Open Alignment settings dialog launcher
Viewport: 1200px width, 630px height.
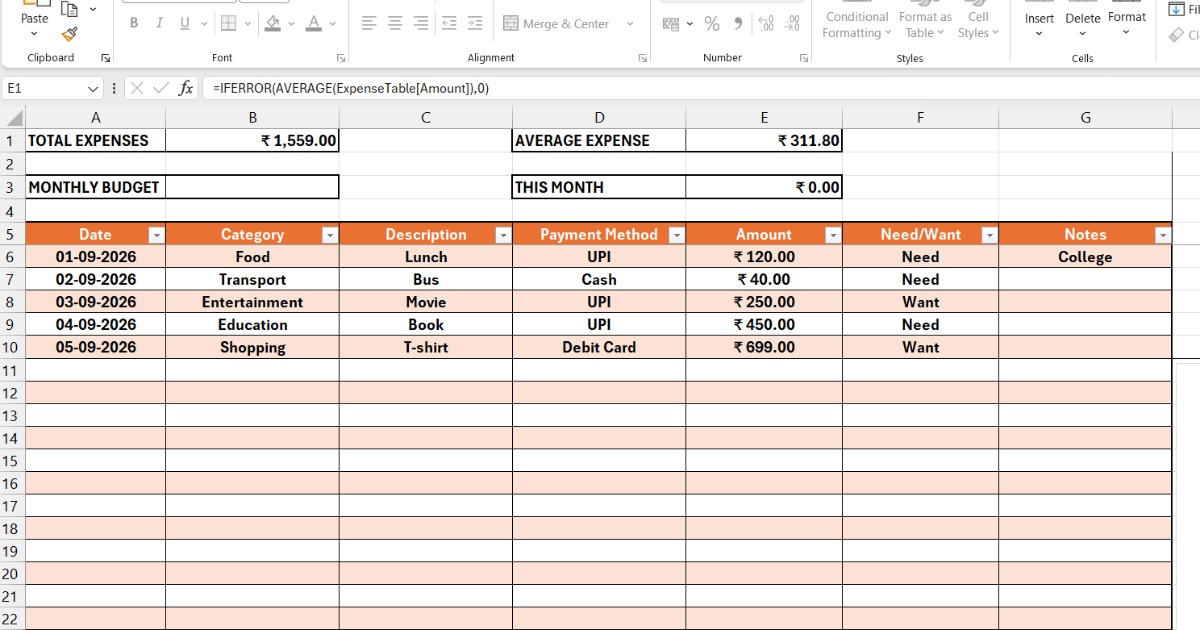(x=643, y=58)
